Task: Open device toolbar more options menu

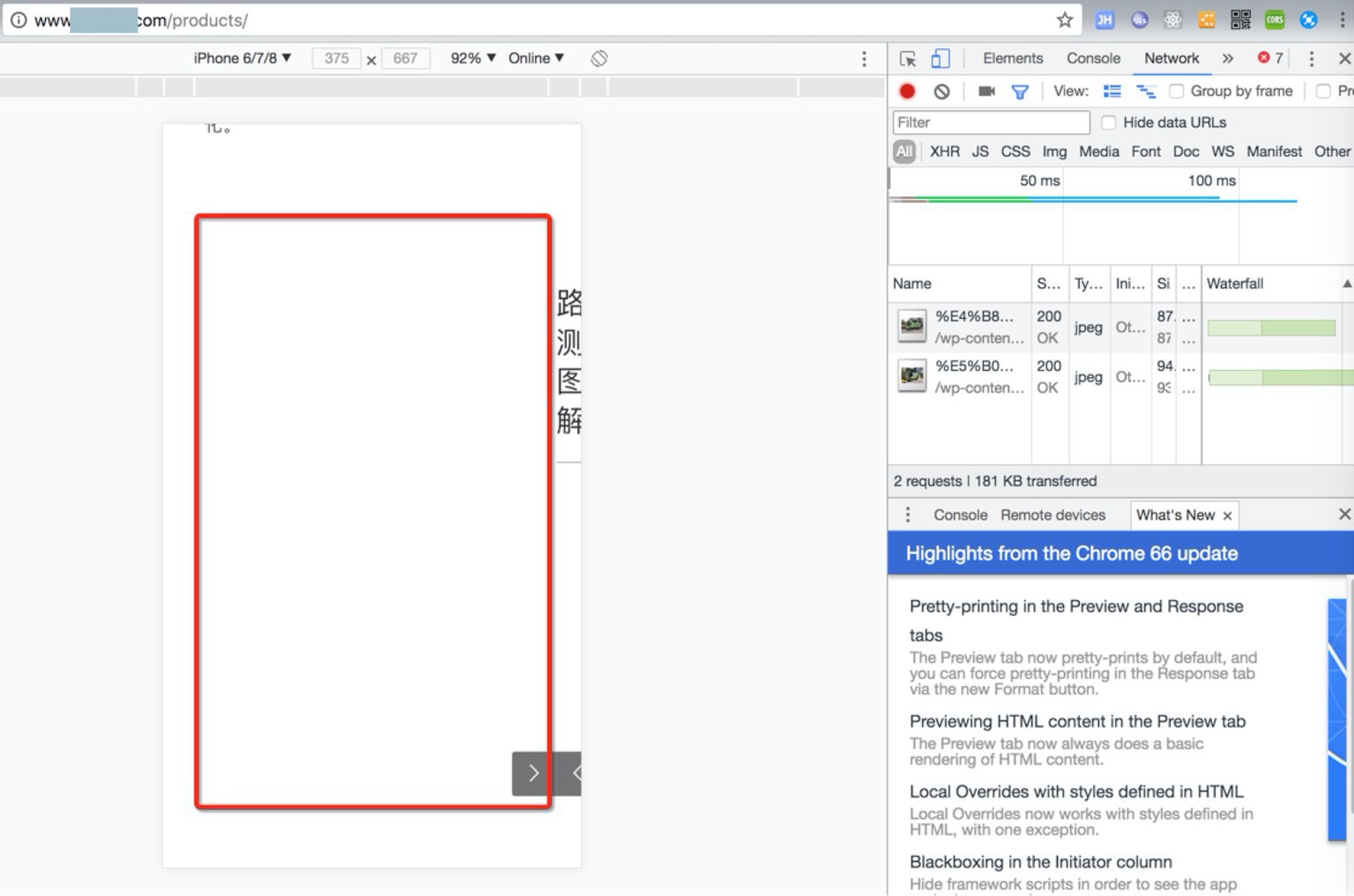Action: pyautogui.click(x=864, y=58)
